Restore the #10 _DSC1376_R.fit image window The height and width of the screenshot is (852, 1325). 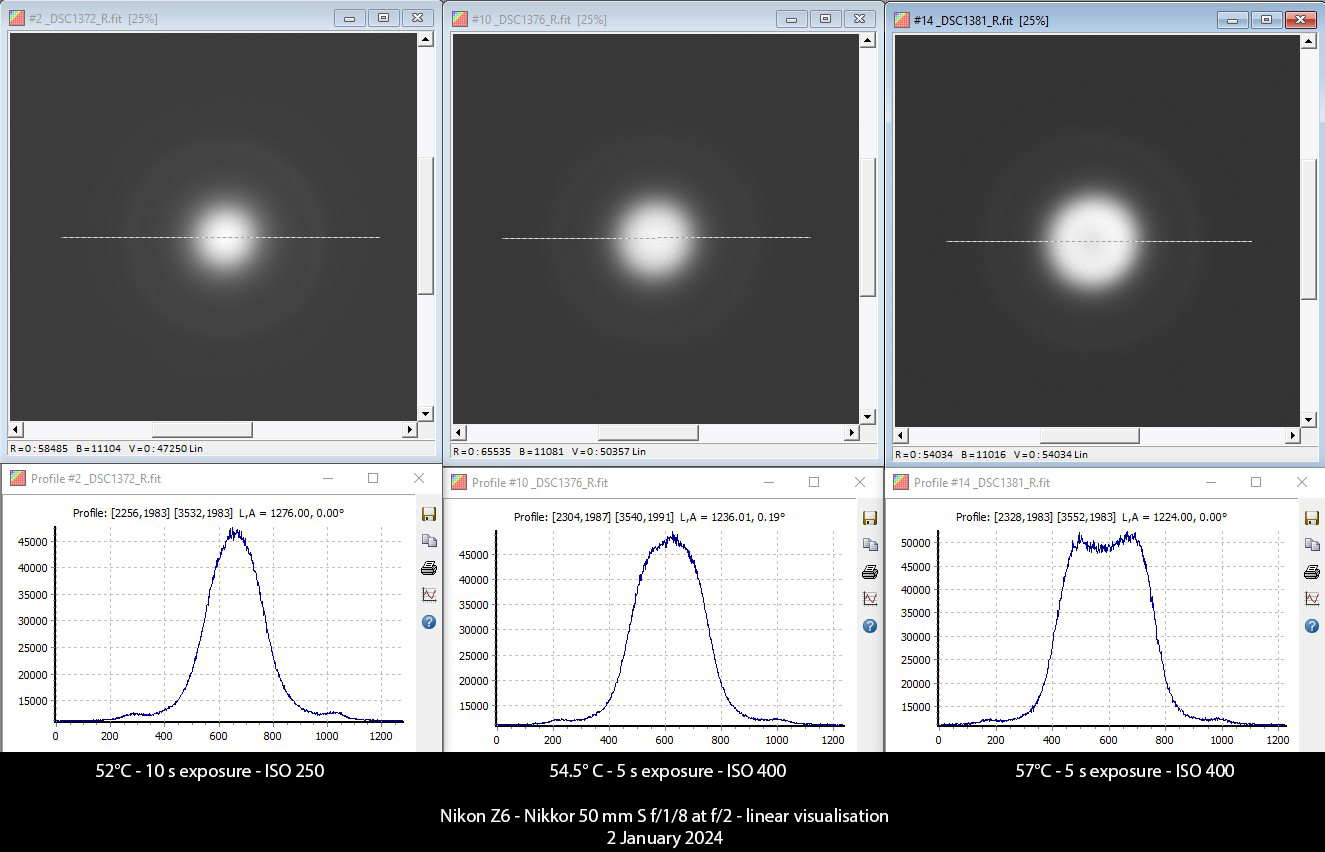(x=825, y=19)
